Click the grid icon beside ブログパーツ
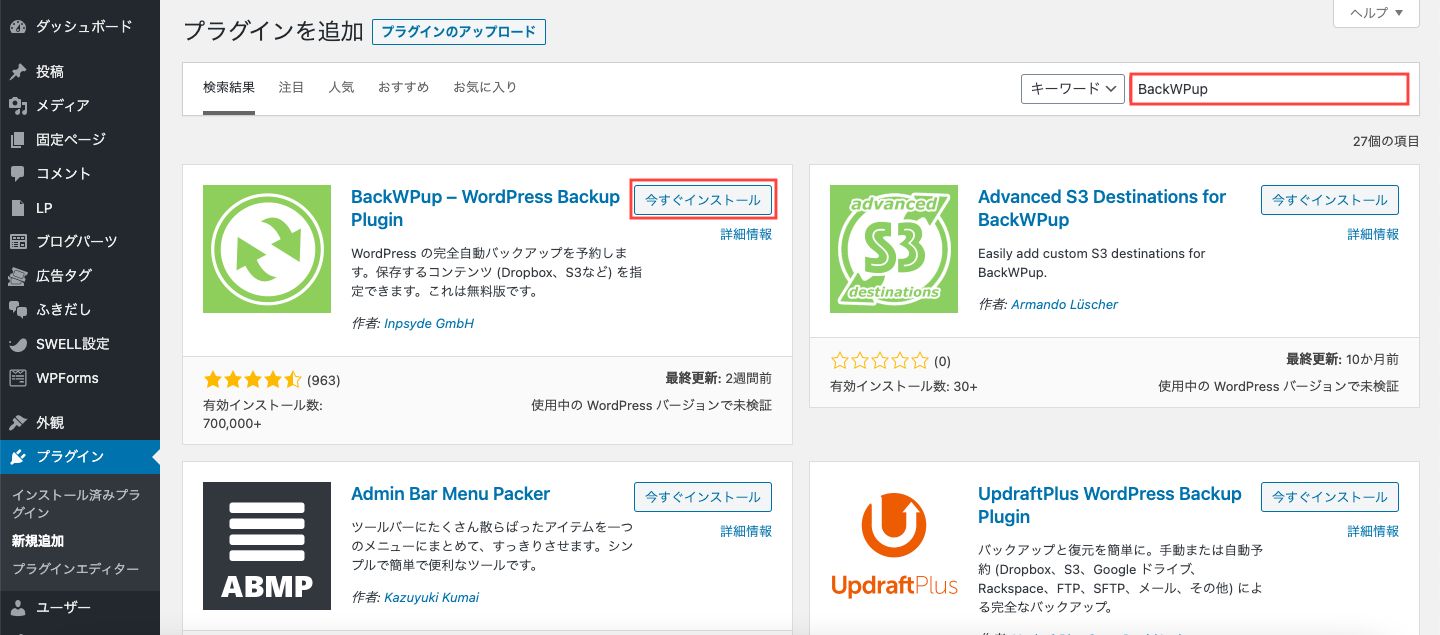Image resolution: width=1440 pixels, height=635 pixels. click(17, 242)
